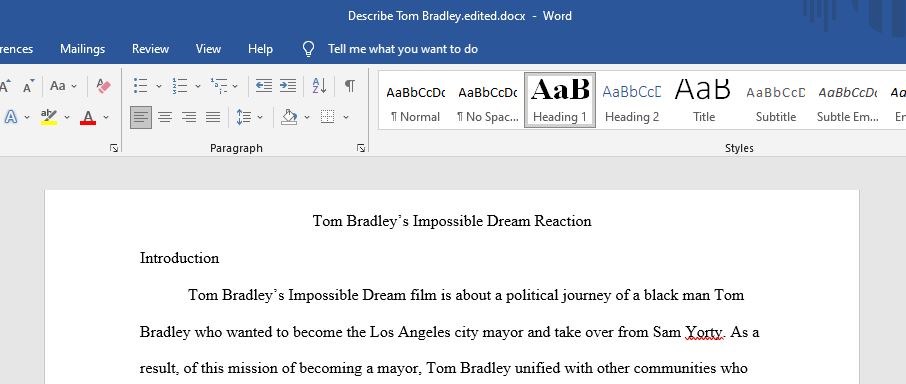Viewport: 906px width, 384px height.
Task: Expand line spacing dropdown arrow
Action: (260, 117)
